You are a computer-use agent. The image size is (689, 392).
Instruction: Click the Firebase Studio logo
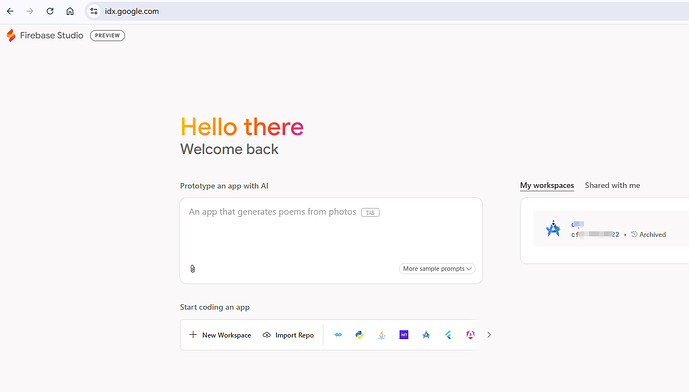click(11, 36)
